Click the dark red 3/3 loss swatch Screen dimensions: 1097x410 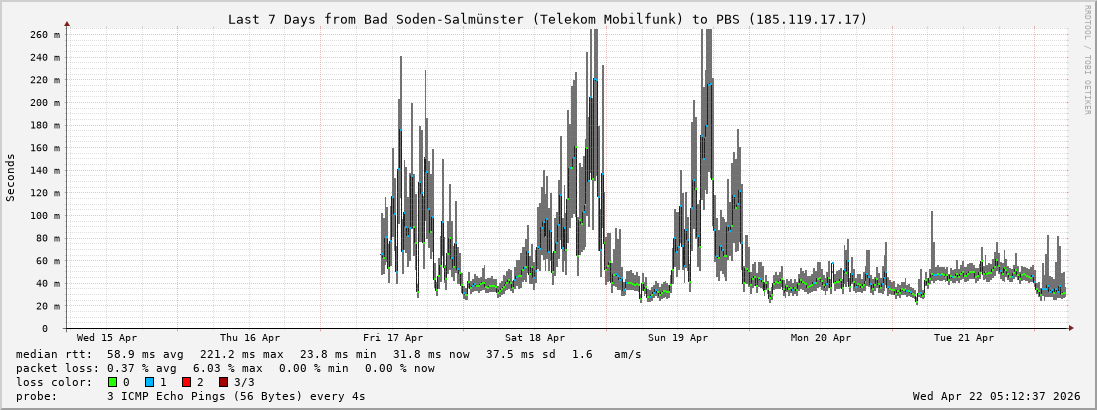tap(223, 382)
